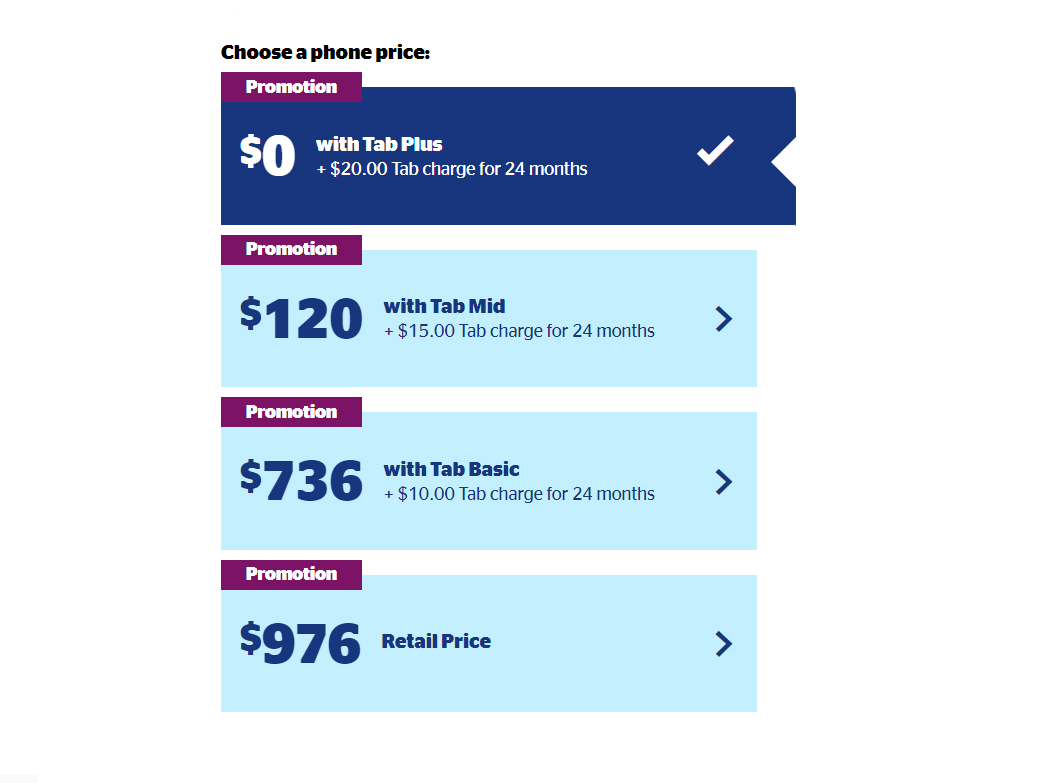Click the Promotion badge above the $976 price
Screen dimensions: 1043x783
point(291,574)
